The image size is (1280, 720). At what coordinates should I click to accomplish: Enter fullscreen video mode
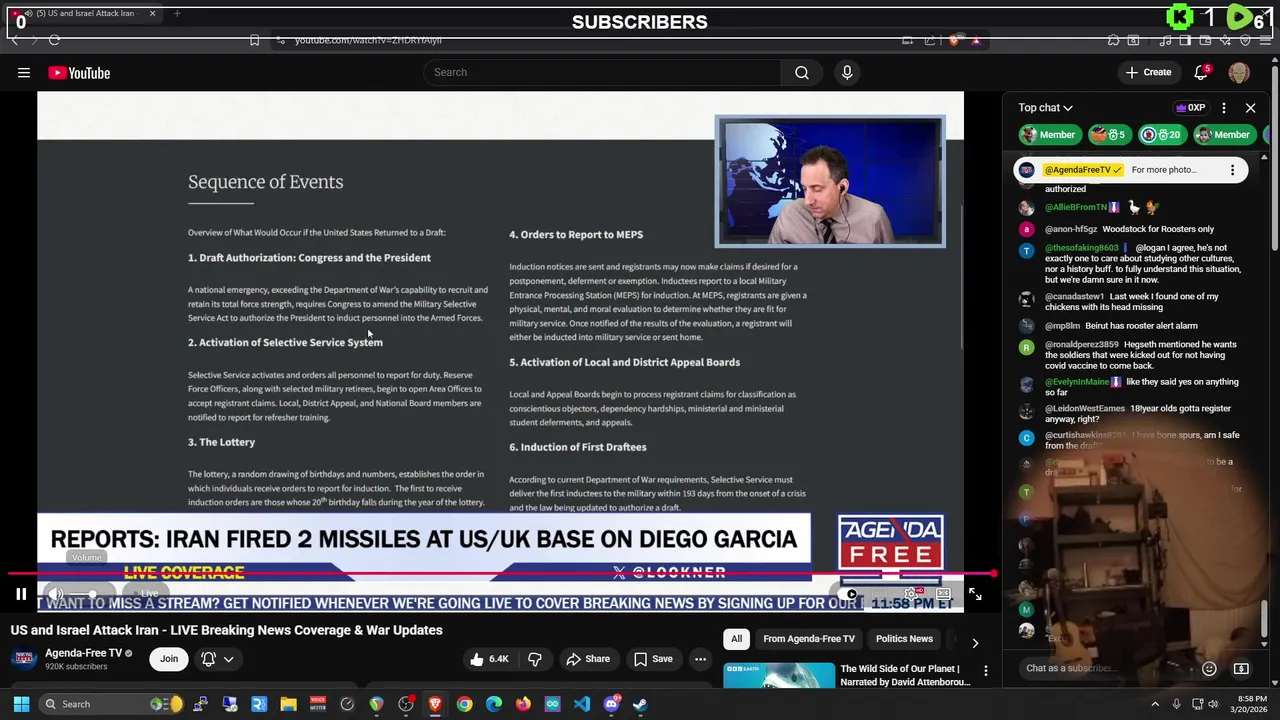click(975, 594)
